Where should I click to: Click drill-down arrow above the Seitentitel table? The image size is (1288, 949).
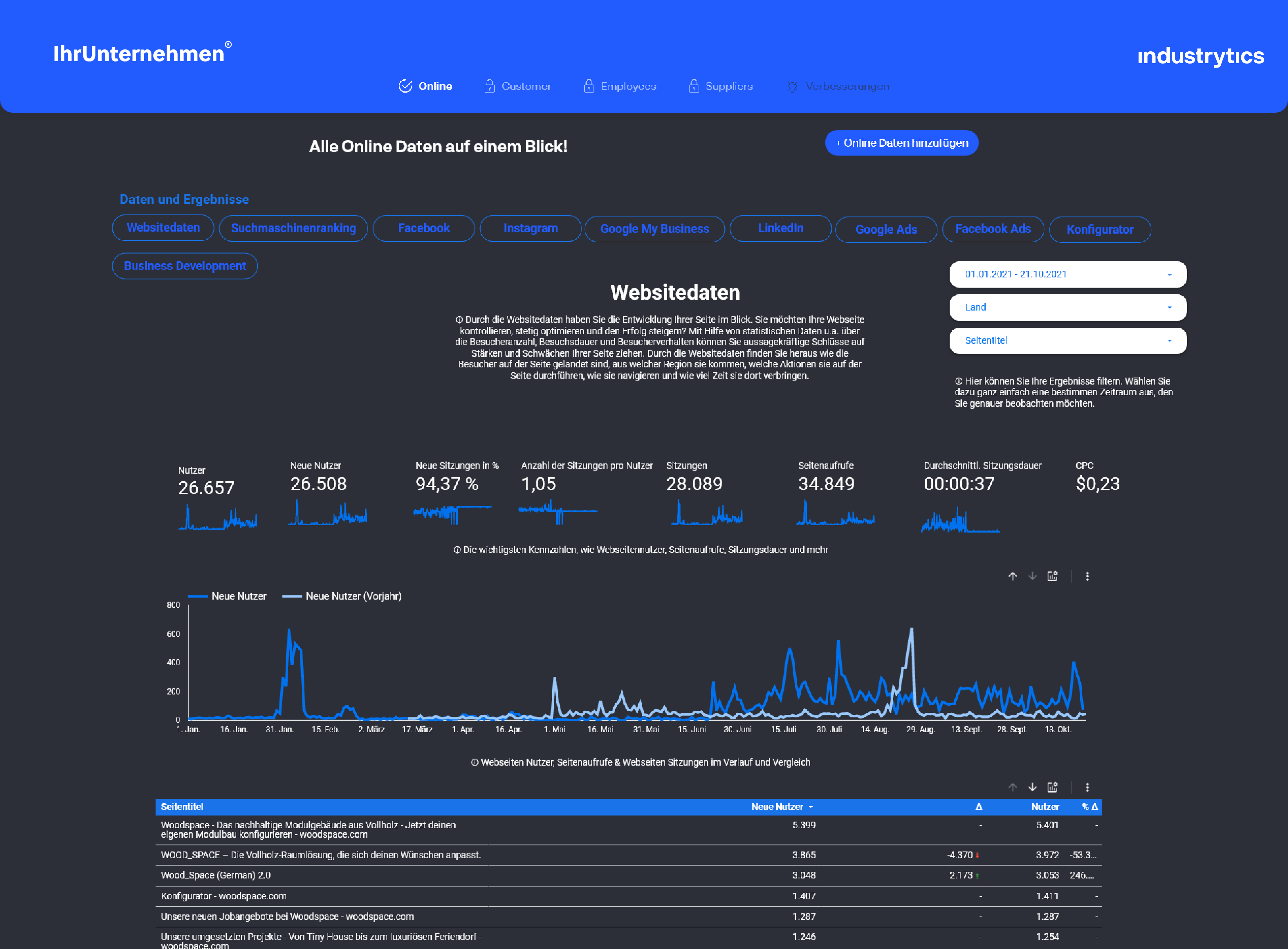[x=1032, y=787]
